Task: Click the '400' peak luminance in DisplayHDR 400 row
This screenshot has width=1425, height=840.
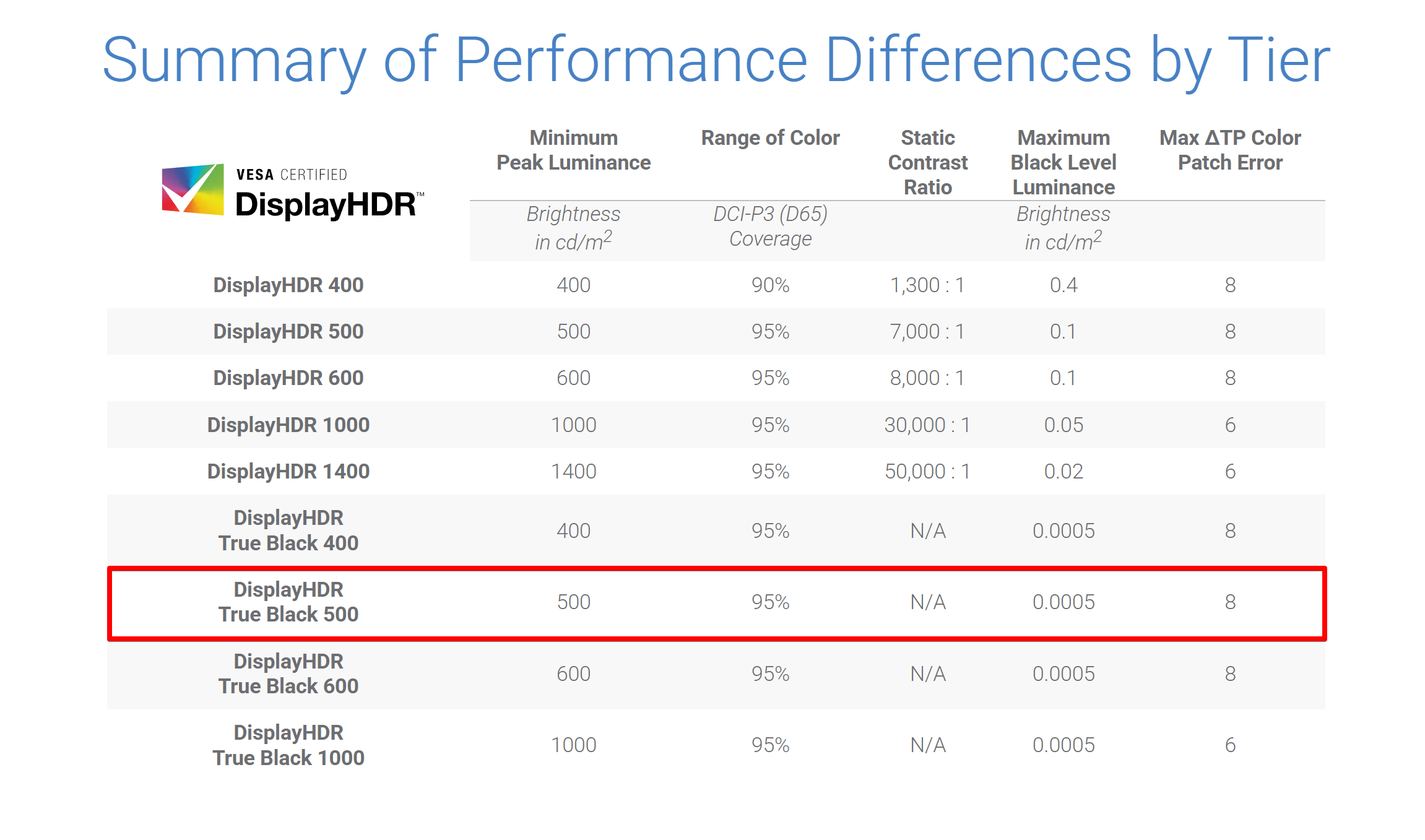Action: click(x=574, y=285)
